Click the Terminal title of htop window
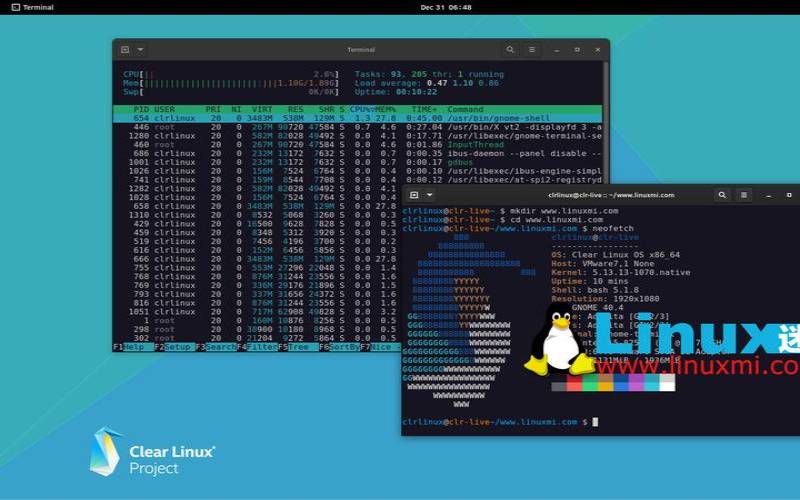Viewport: 800px width, 500px height. 361,49
